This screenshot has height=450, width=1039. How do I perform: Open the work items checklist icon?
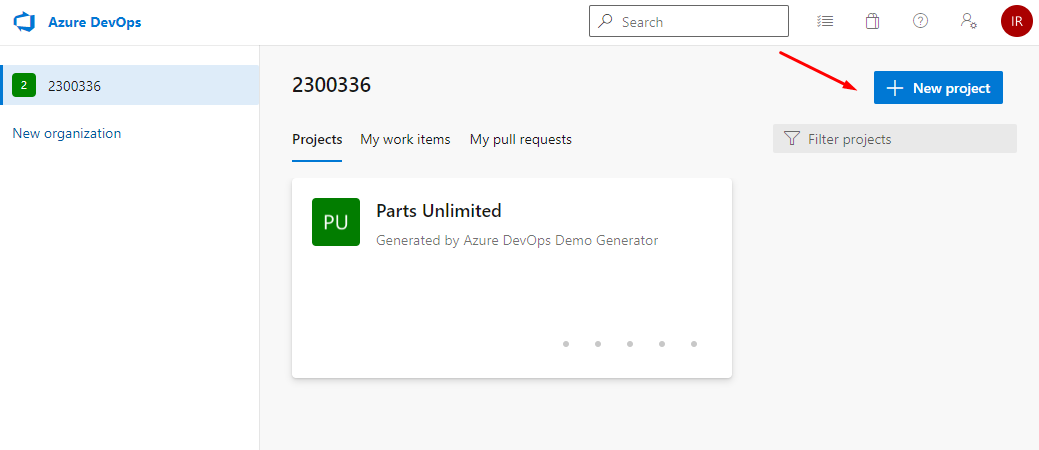825,21
